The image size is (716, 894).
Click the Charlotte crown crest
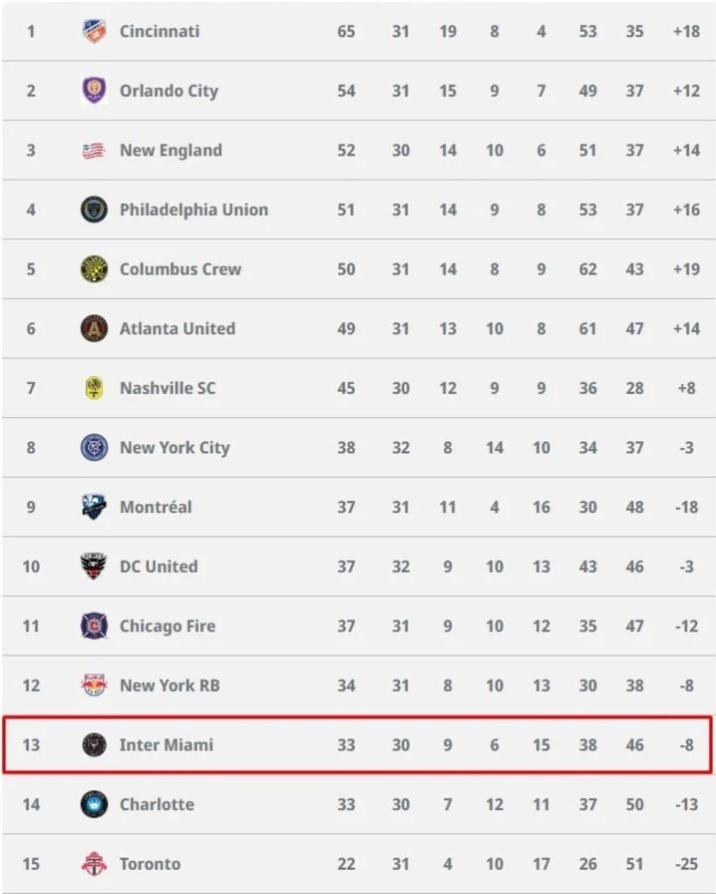(94, 804)
